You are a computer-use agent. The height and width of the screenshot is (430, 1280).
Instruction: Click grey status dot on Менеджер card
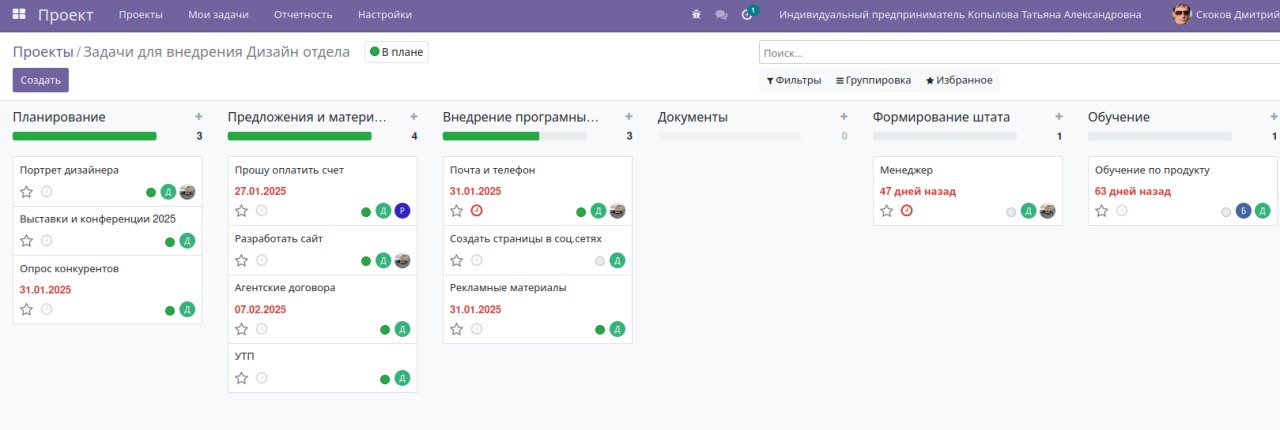[x=1011, y=212]
